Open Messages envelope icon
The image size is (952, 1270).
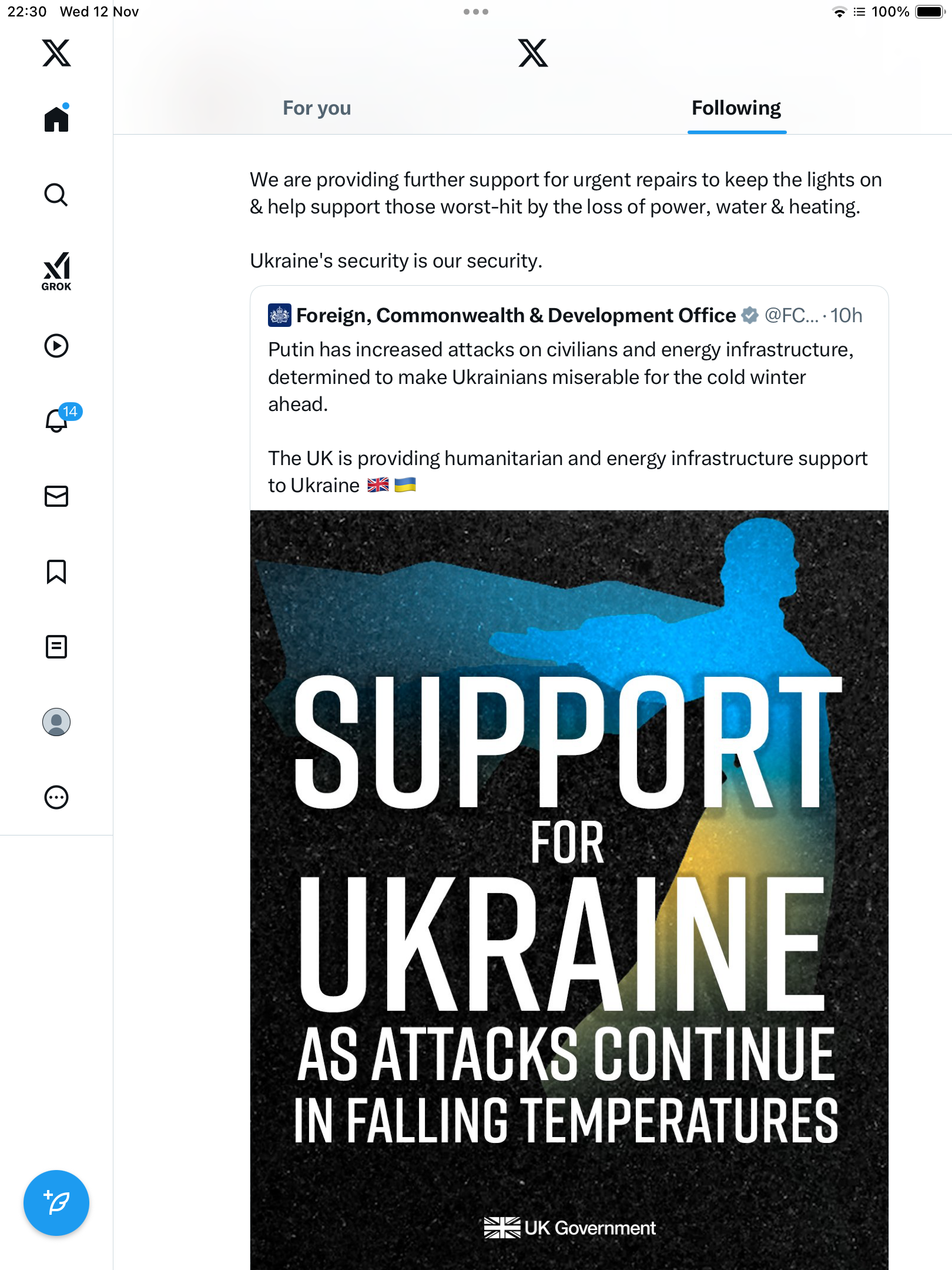point(56,496)
